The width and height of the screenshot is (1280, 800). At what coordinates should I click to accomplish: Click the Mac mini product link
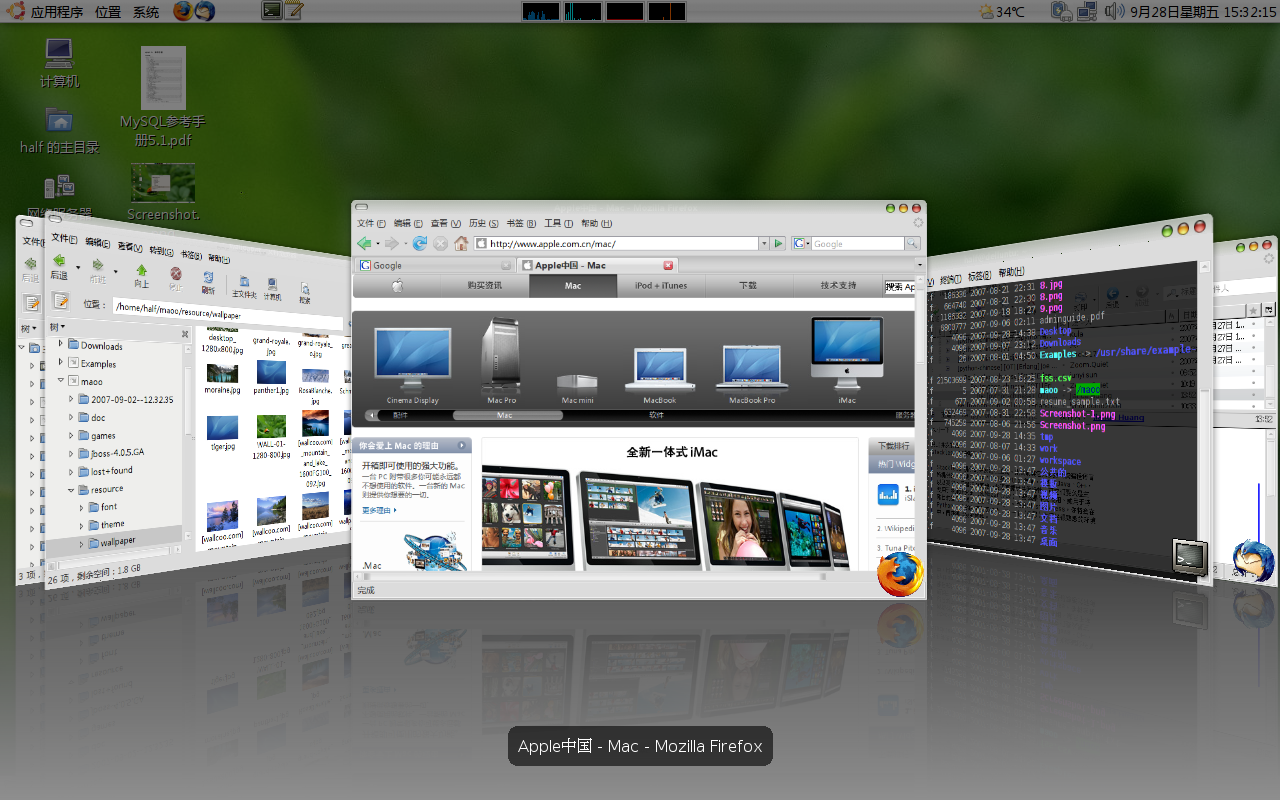(577, 388)
